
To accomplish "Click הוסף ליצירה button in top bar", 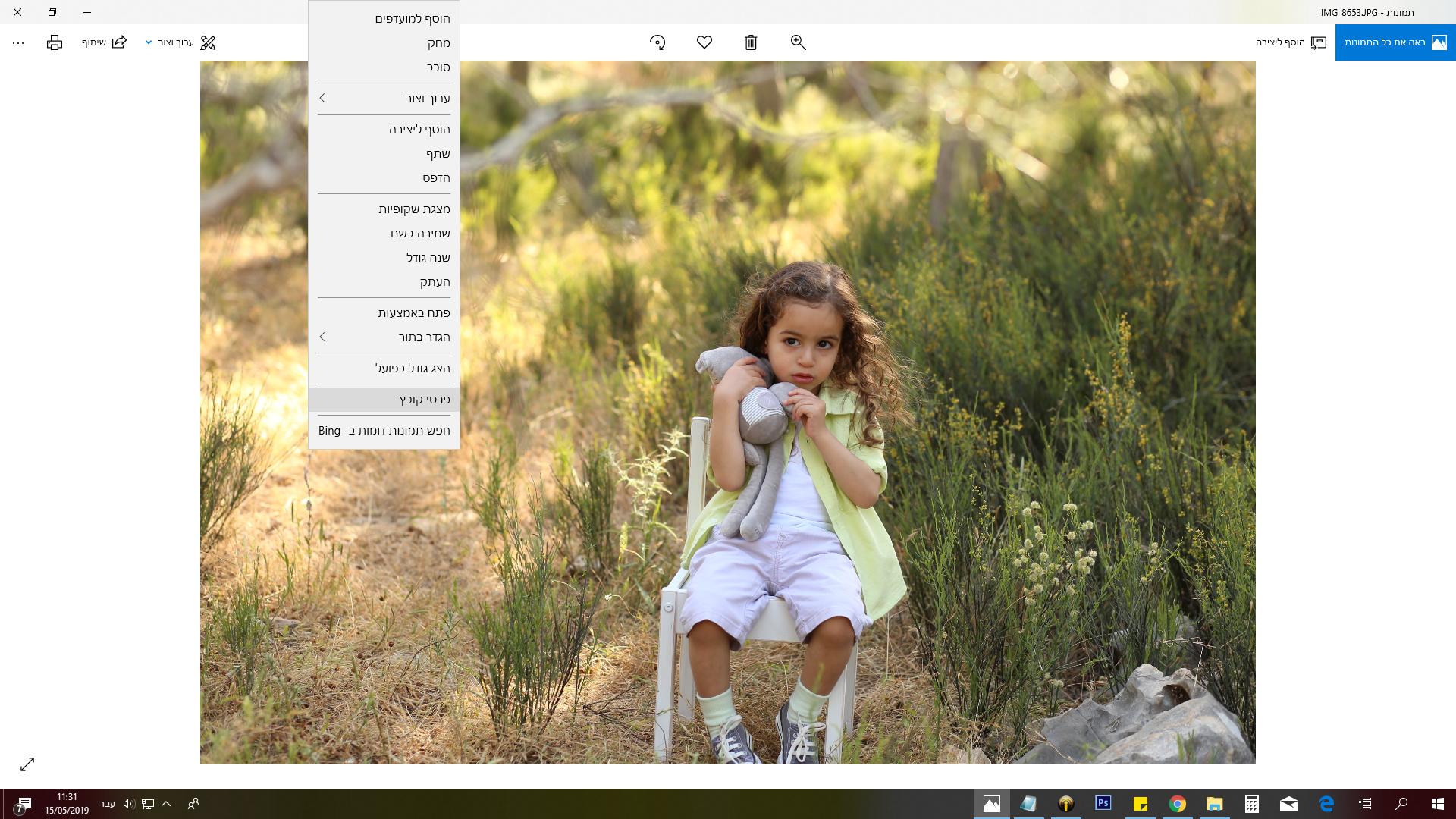I will pyautogui.click(x=1290, y=42).
